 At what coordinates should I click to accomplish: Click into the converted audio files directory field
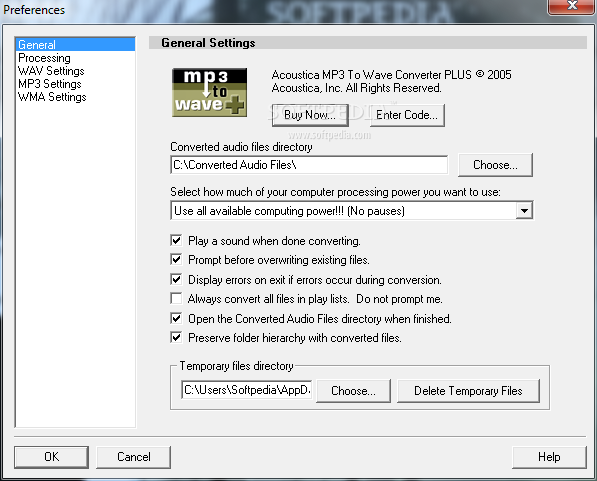coord(309,165)
